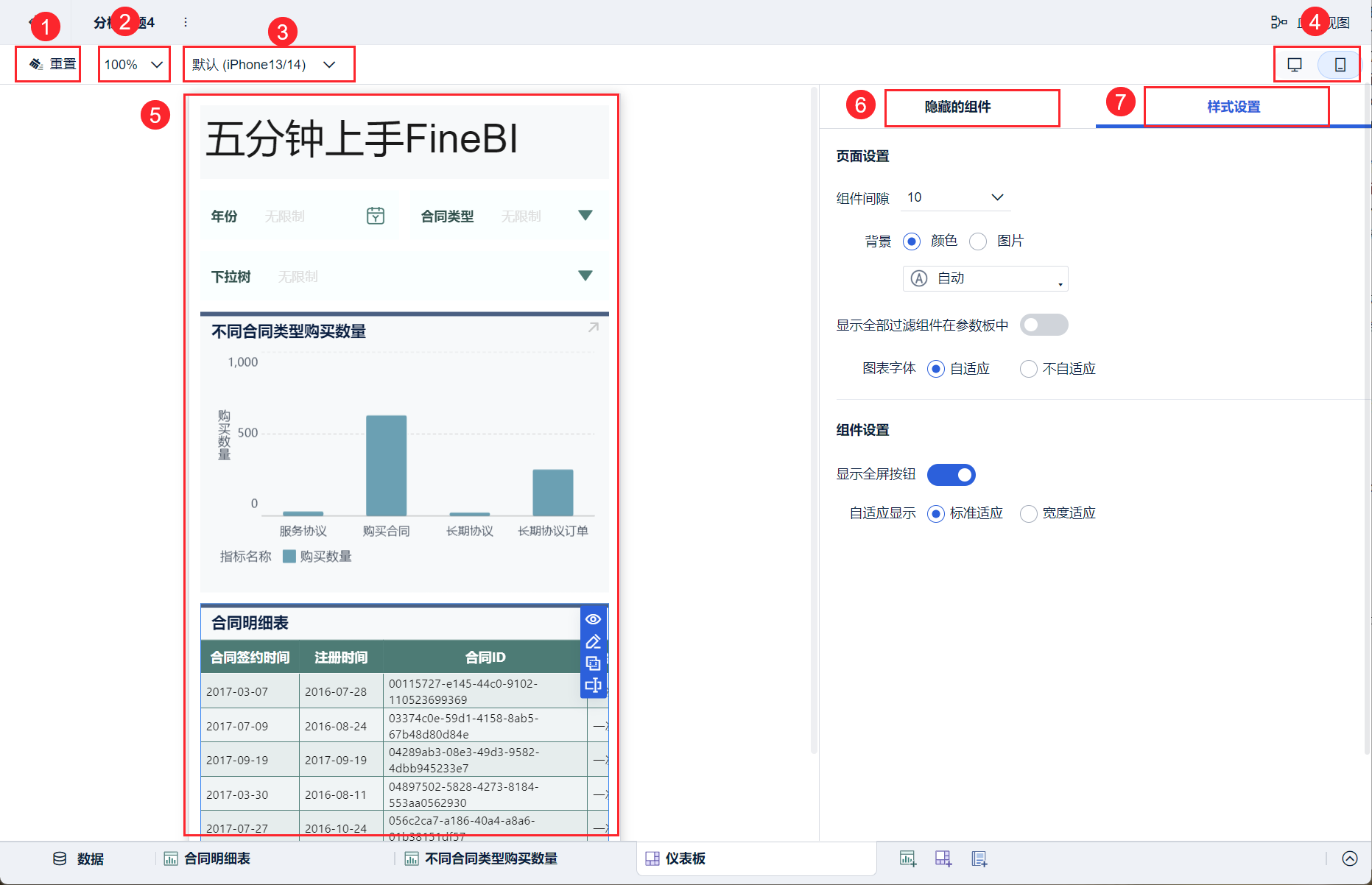Click the 年份 calendar picker icon
This screenshot has width=1372, height=885.
pyautogui.click(x=376, y=216)
